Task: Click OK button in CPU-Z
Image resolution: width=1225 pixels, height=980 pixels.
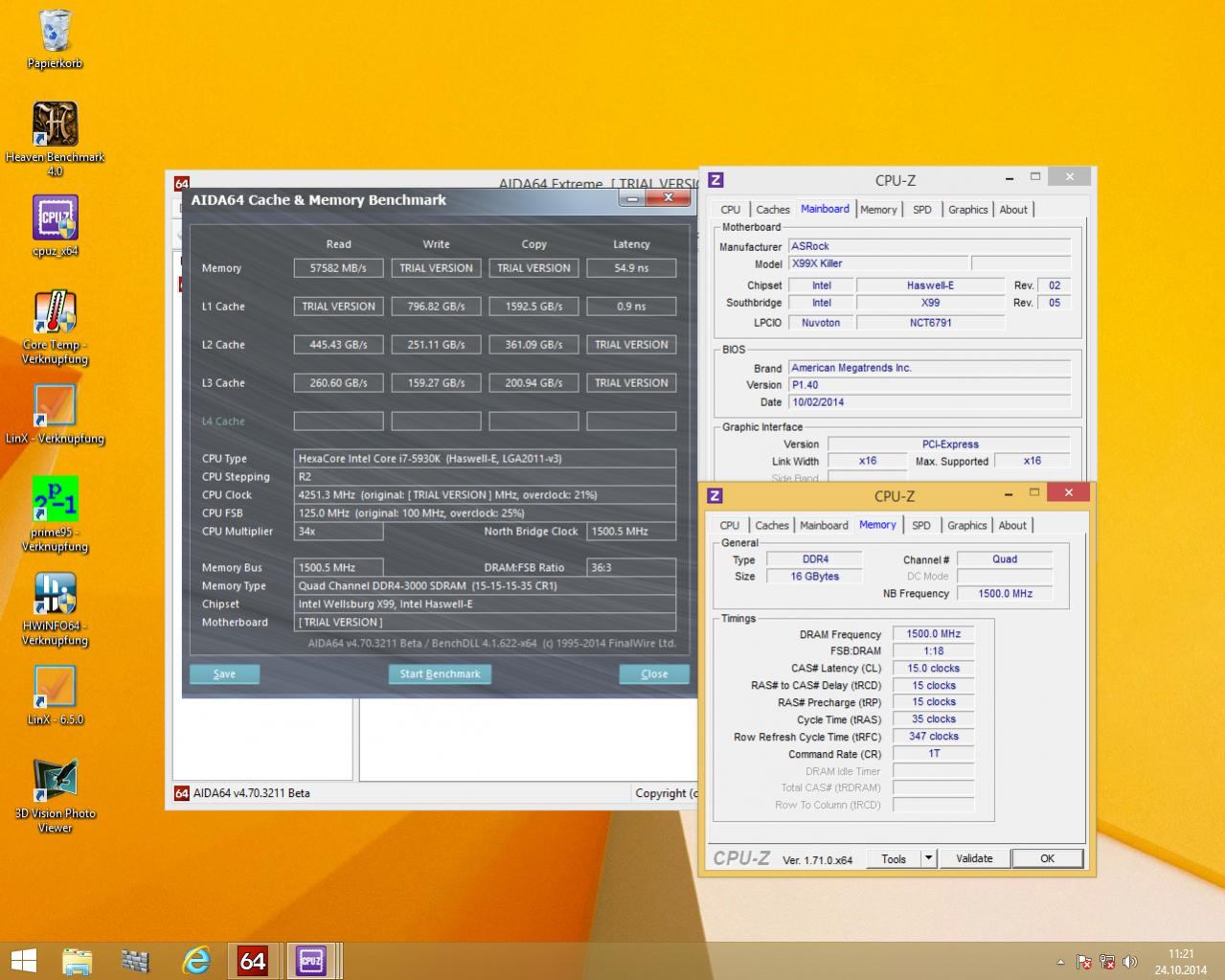Action: pos(1048,858)
